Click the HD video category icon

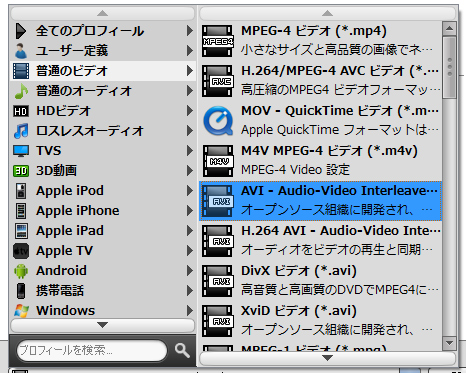[21, 111]
